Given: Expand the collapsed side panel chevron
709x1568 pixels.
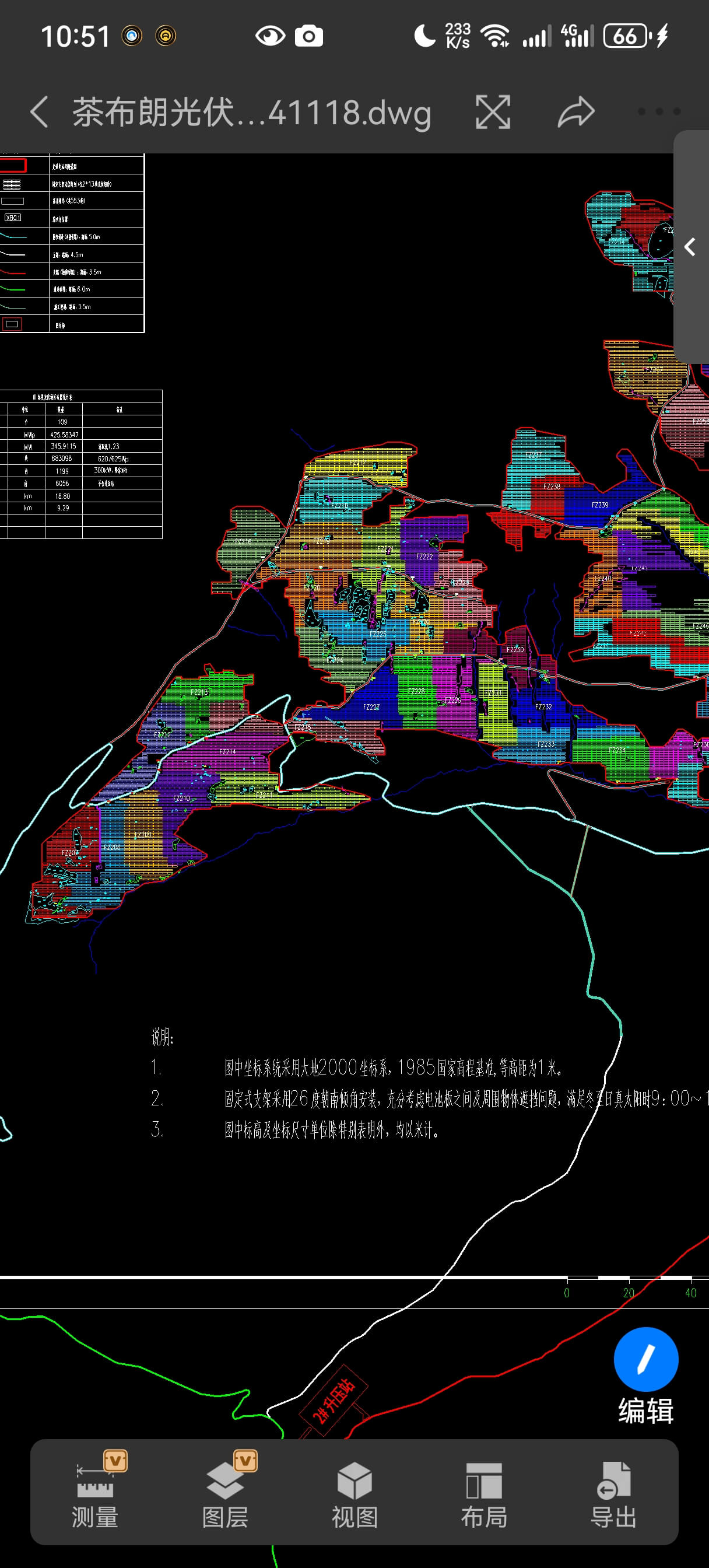Looking at the screenshot, I should 690,247.
